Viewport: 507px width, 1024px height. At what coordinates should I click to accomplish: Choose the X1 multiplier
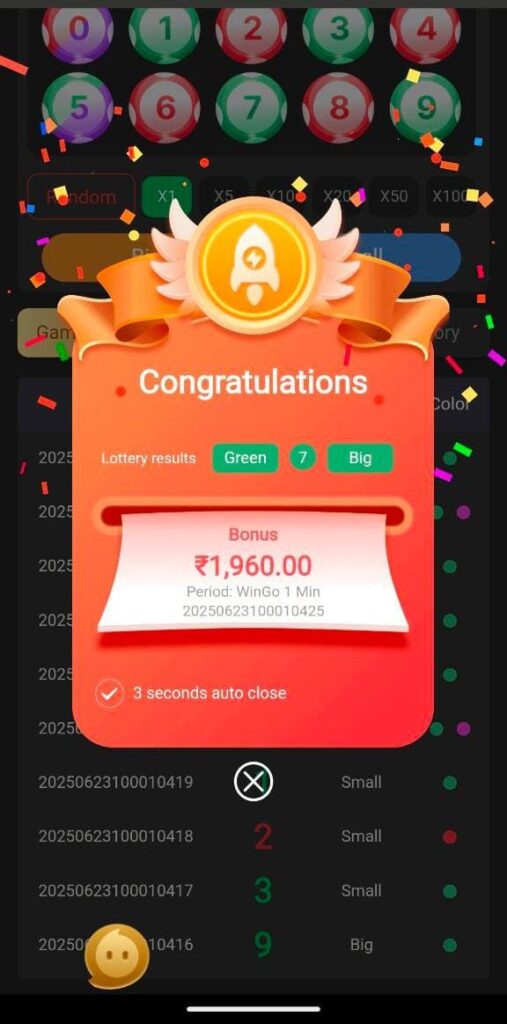[167, 196]
